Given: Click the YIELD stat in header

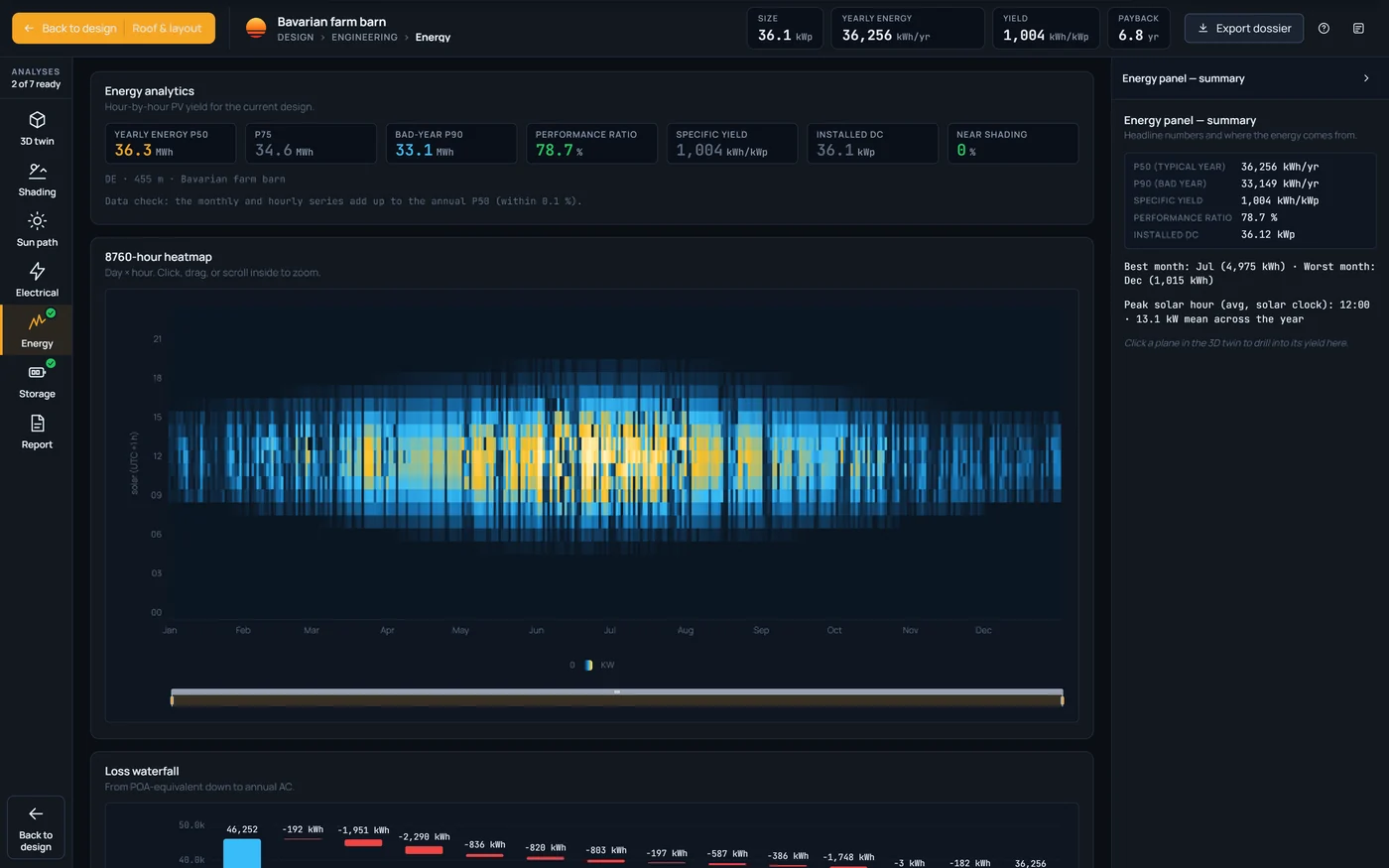Looking at the screenshot, I should (1046, 29).
